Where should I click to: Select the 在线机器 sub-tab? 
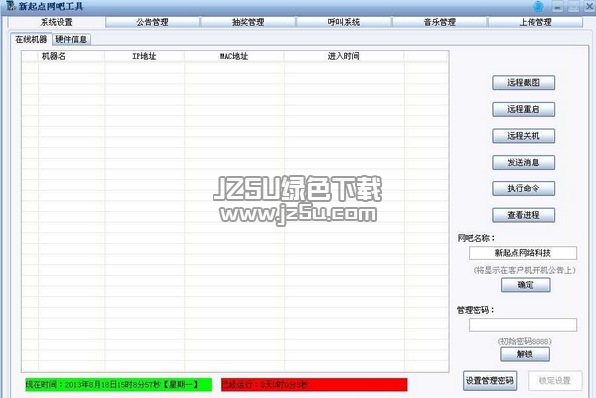point(31,39)
